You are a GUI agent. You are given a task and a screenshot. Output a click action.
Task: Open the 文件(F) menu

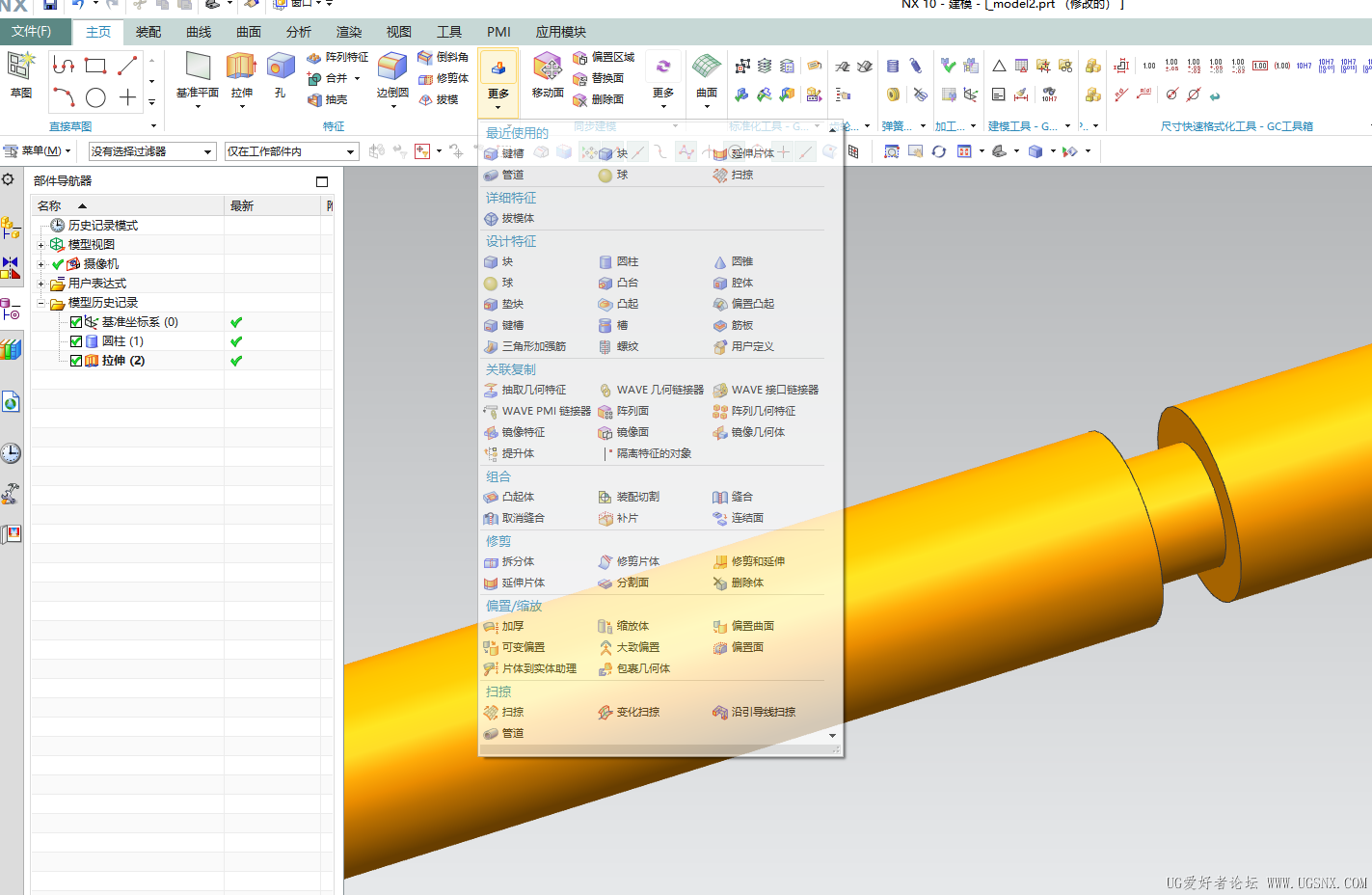click(33, 32)
